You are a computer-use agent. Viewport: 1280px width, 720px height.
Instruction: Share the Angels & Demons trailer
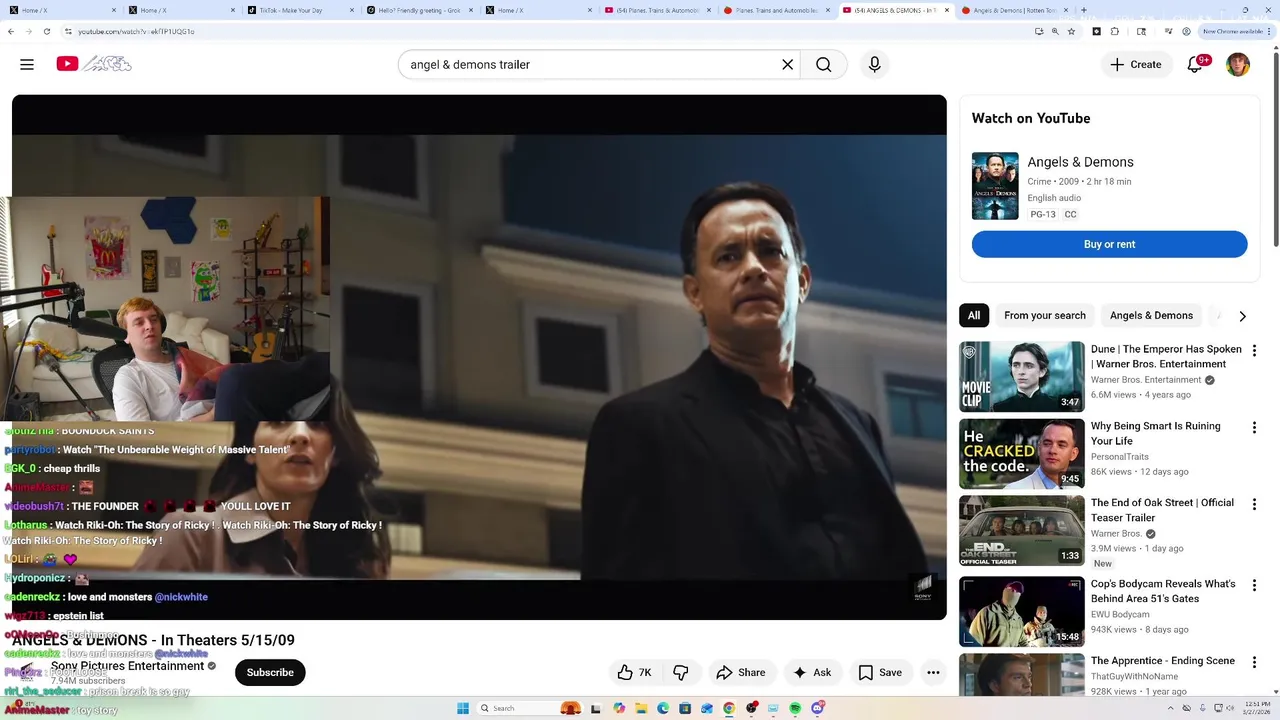coord(741,672)
